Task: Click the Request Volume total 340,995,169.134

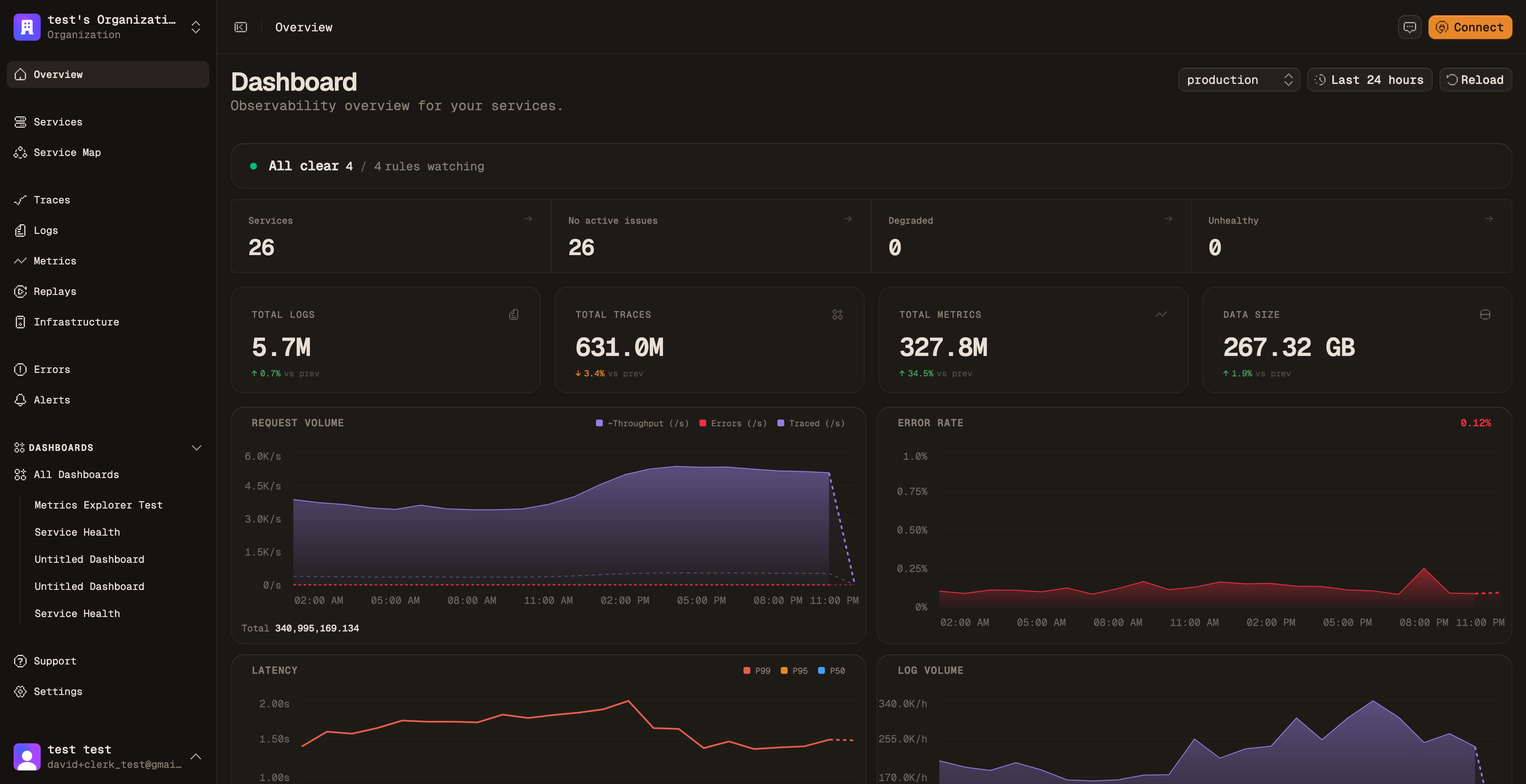Action: (317, 628)
